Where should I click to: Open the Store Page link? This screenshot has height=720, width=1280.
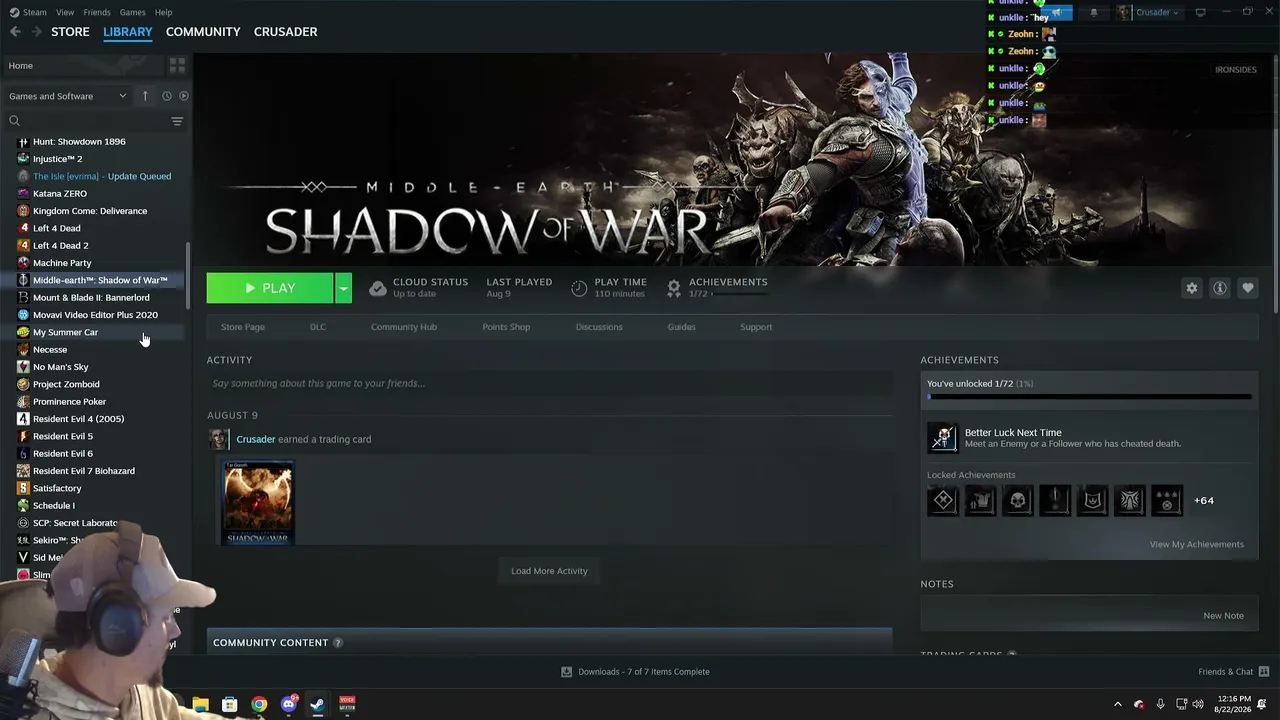click(x=243, y=327)
